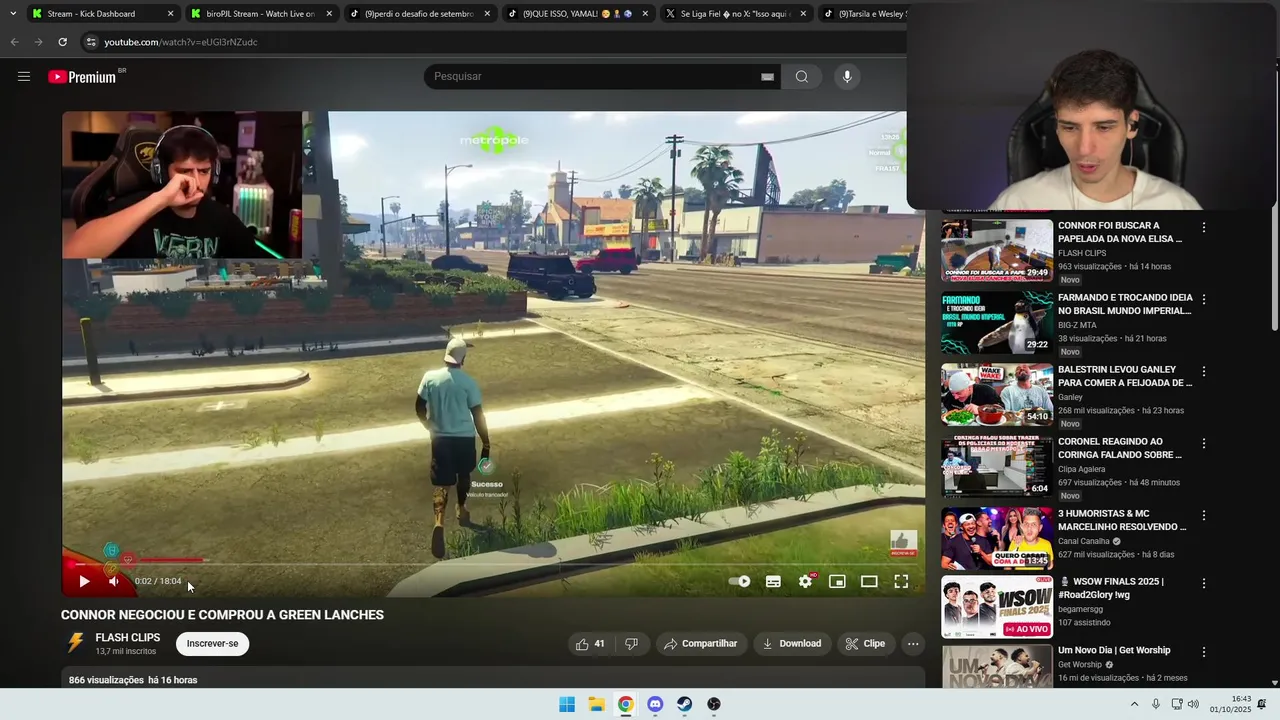
Task: Click the youtube.com address bar URL
Action: 181,42
